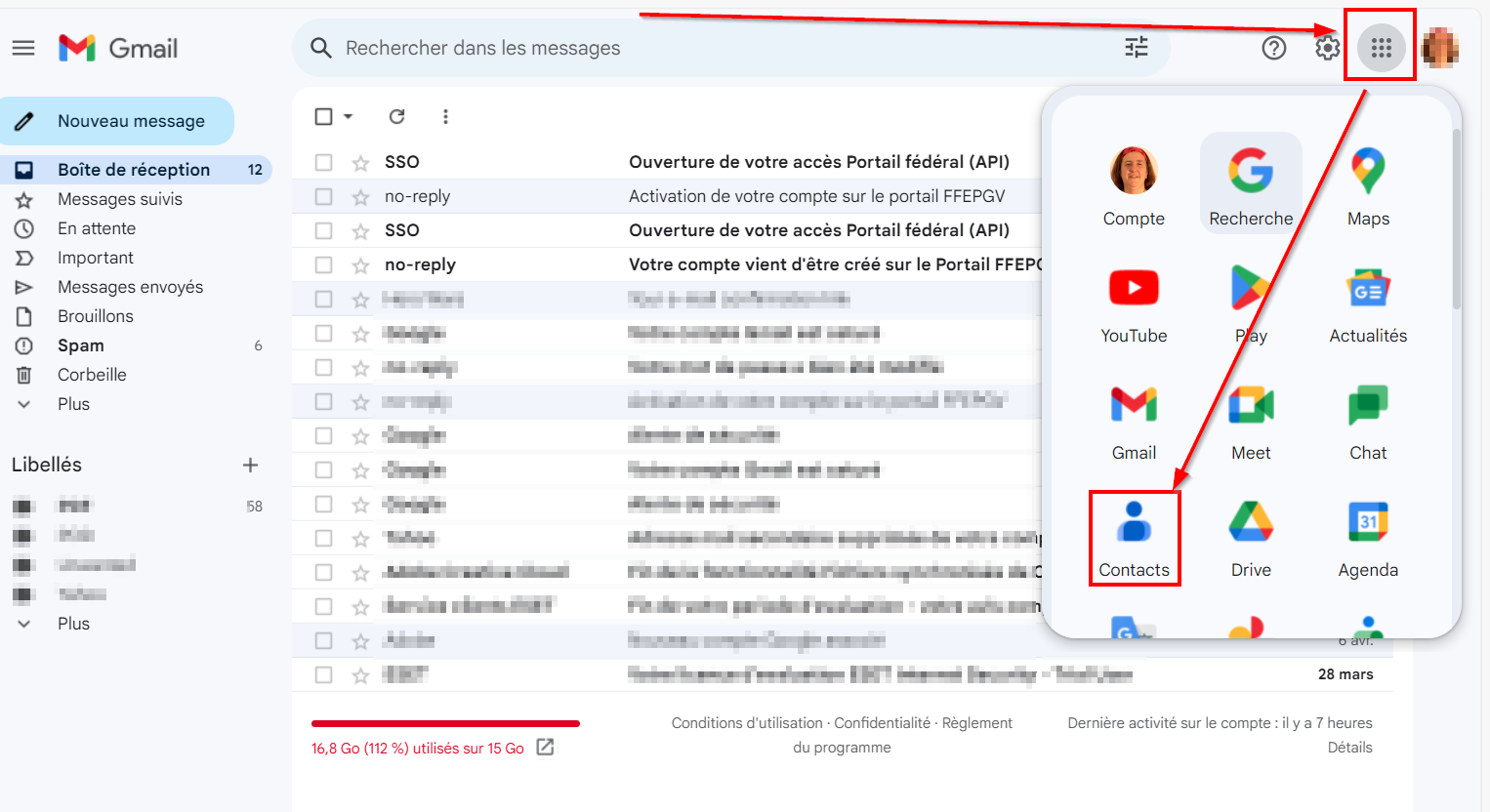
Task: Select the no-reply Activation message checkbox
Action: pyautogui.click(x=323, y=197)
